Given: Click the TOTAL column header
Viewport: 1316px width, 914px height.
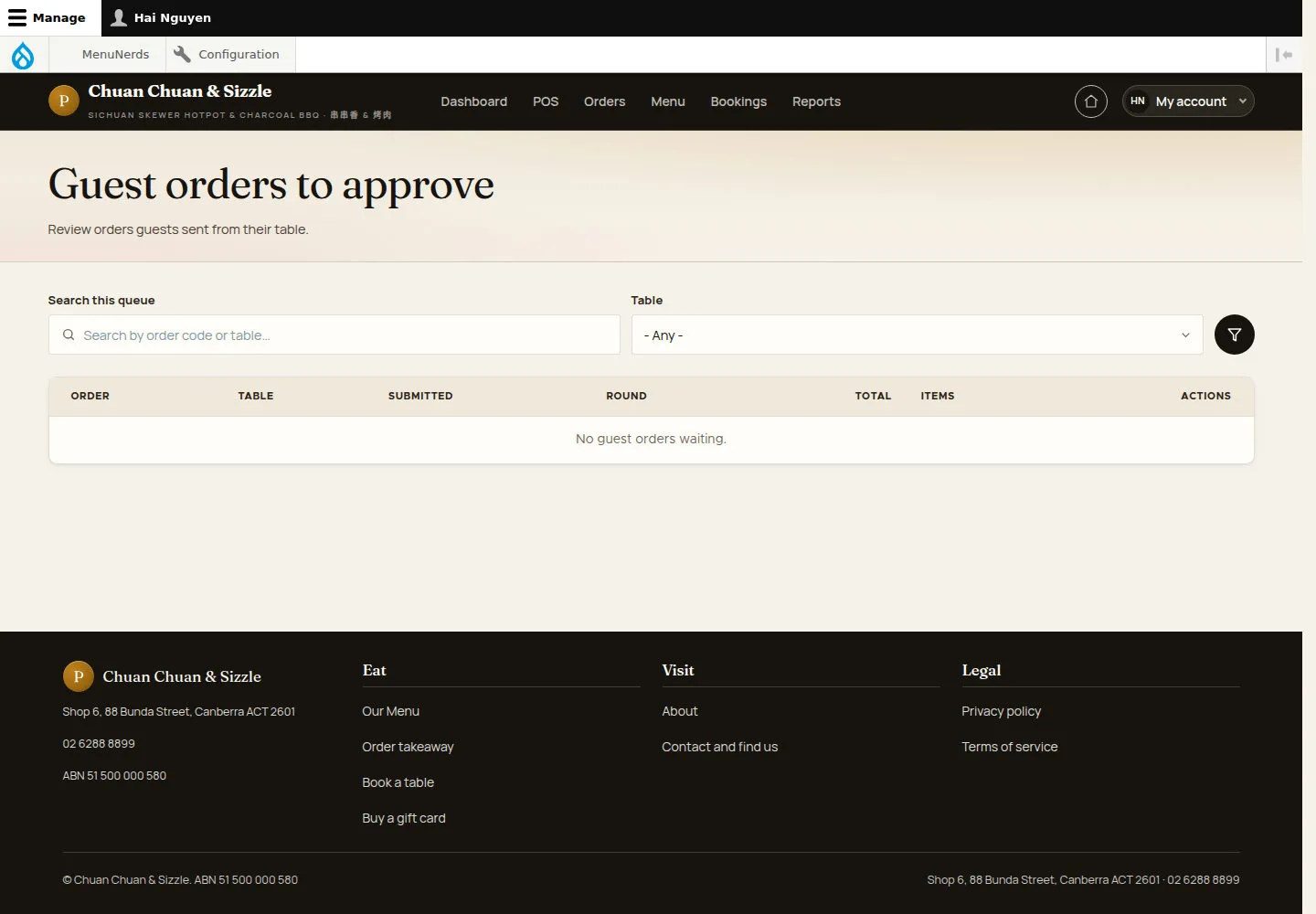Looking at the screenshot, I should pos(873,396).
